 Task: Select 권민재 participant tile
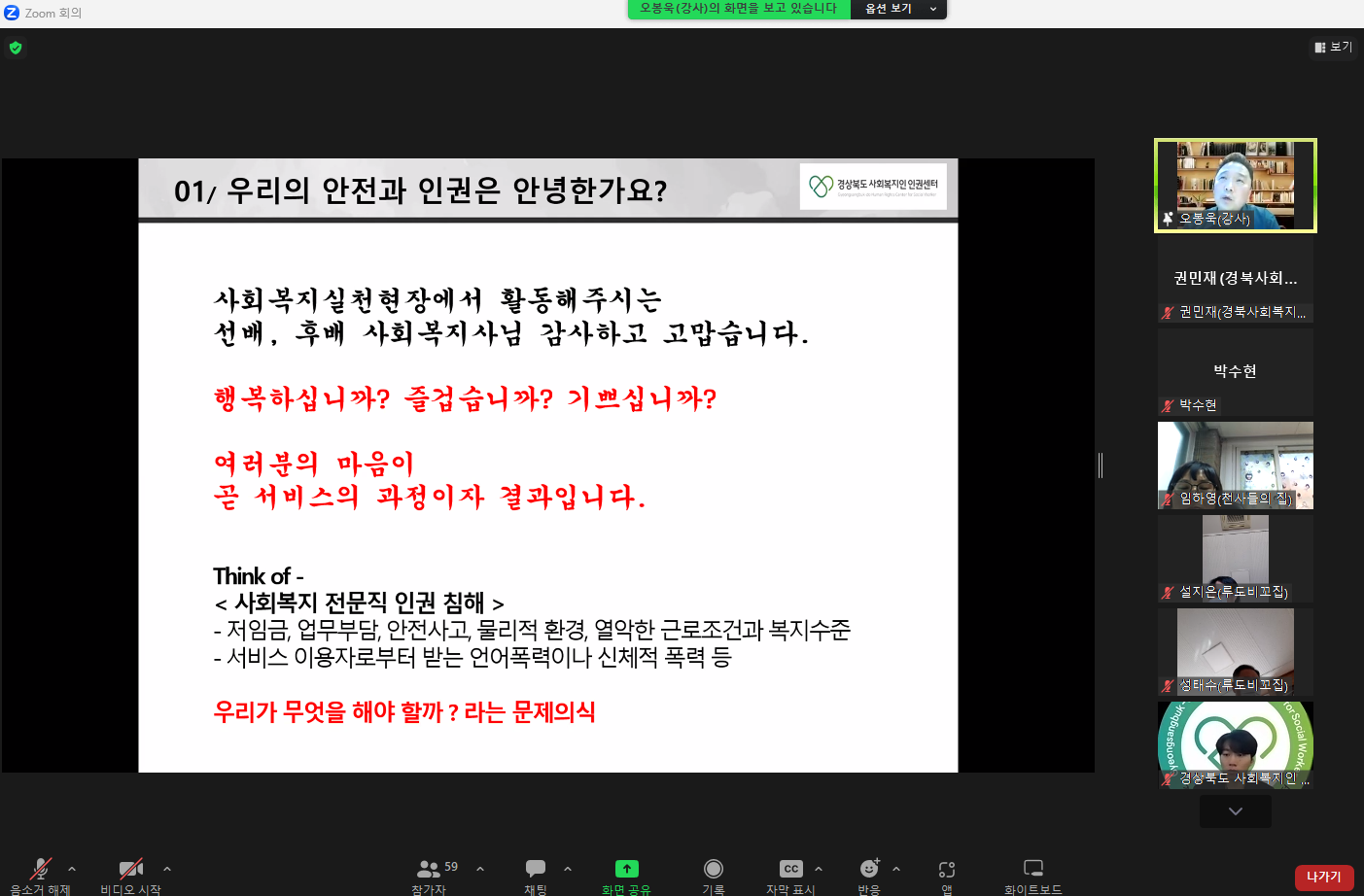click(1236, 281)
